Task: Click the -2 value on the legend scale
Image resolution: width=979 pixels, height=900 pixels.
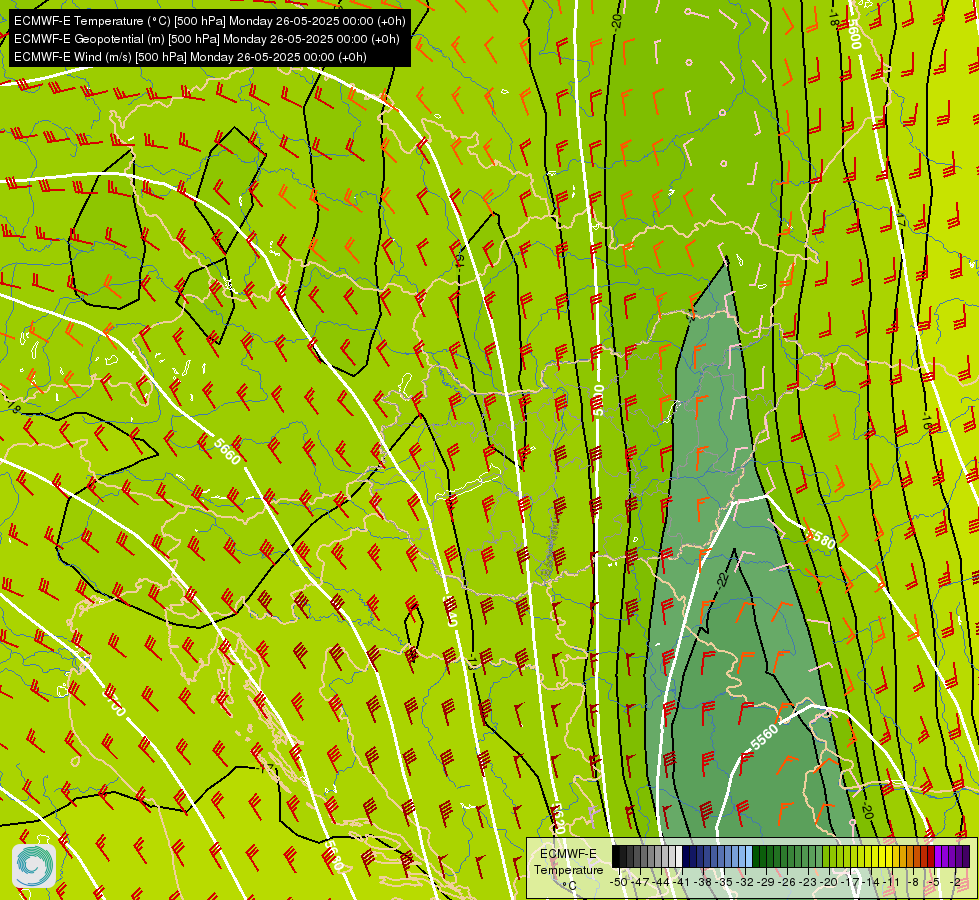Action: [956, 882]
